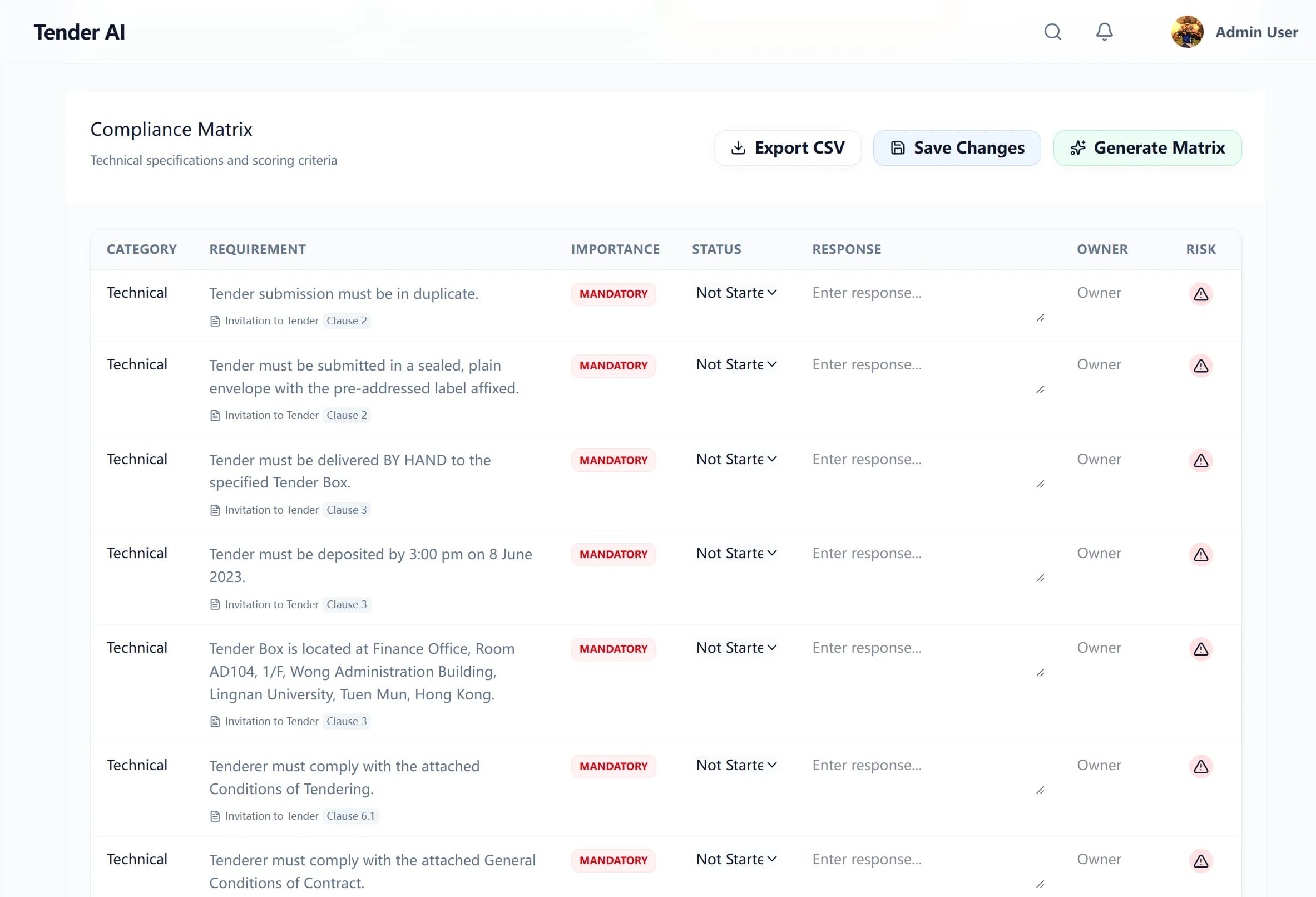Image resolution: width=1316 pixels, height=897 pixels.
Task: Open status dropdown for General Conditions of Contract row
Action: [x=736, y=859]
